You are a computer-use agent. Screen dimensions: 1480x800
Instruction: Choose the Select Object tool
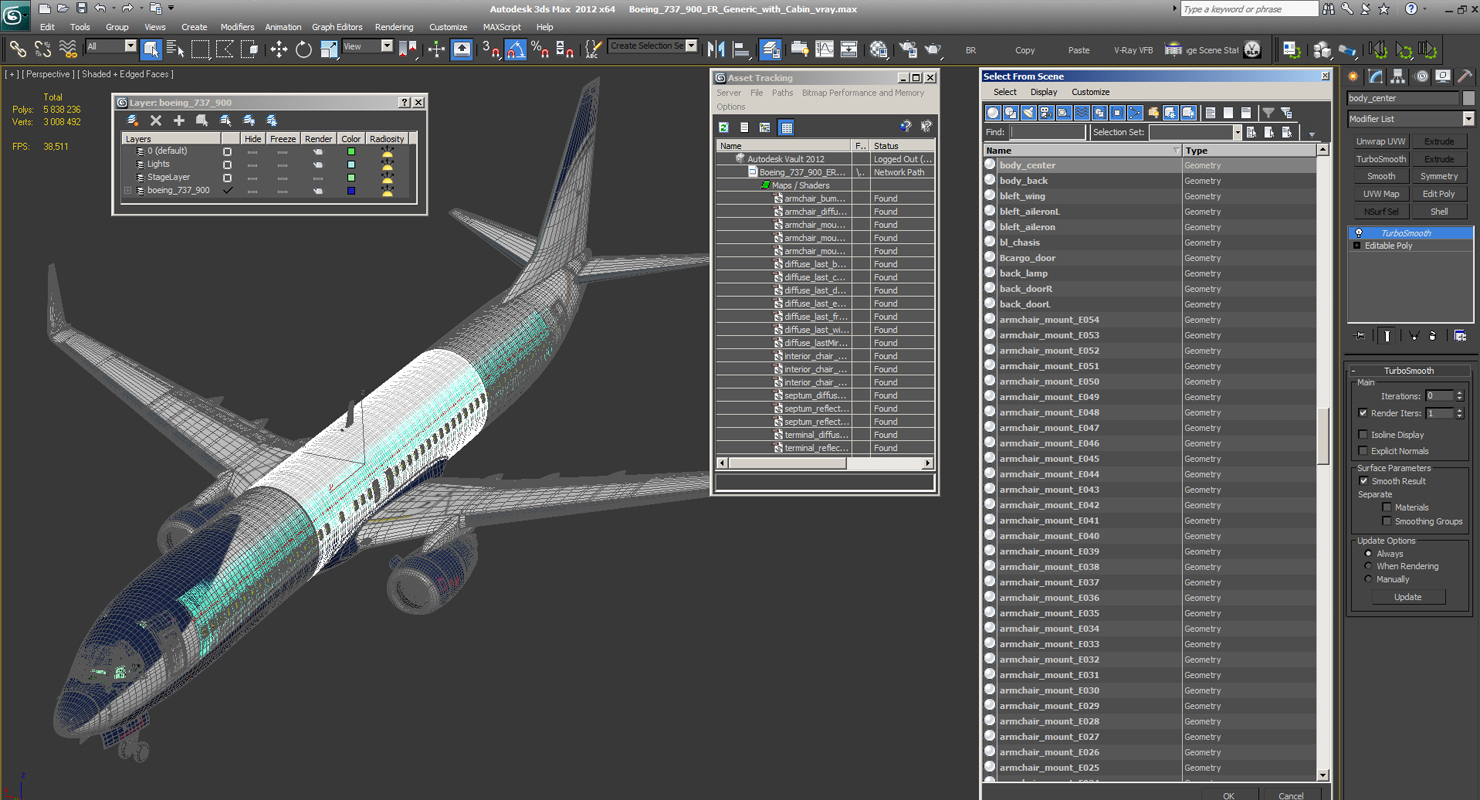[x=151, y=48]
